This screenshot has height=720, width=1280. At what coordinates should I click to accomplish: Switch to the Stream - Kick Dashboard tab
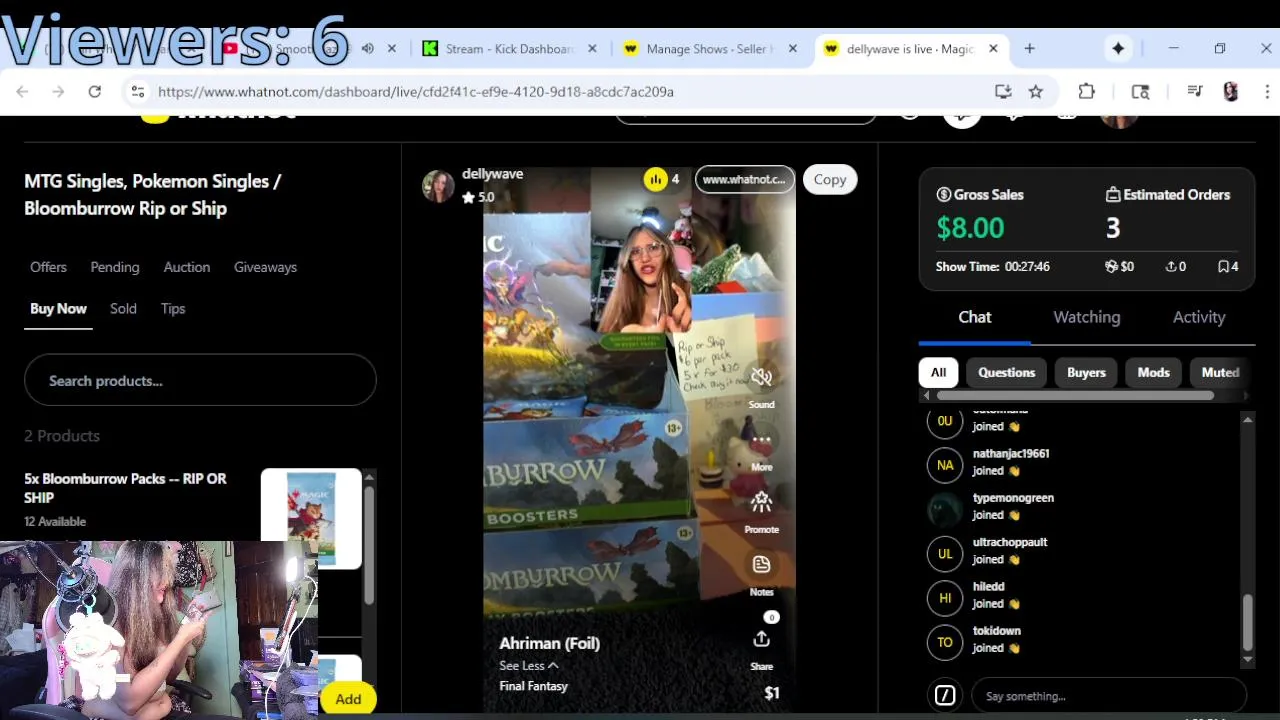(509, 48)
